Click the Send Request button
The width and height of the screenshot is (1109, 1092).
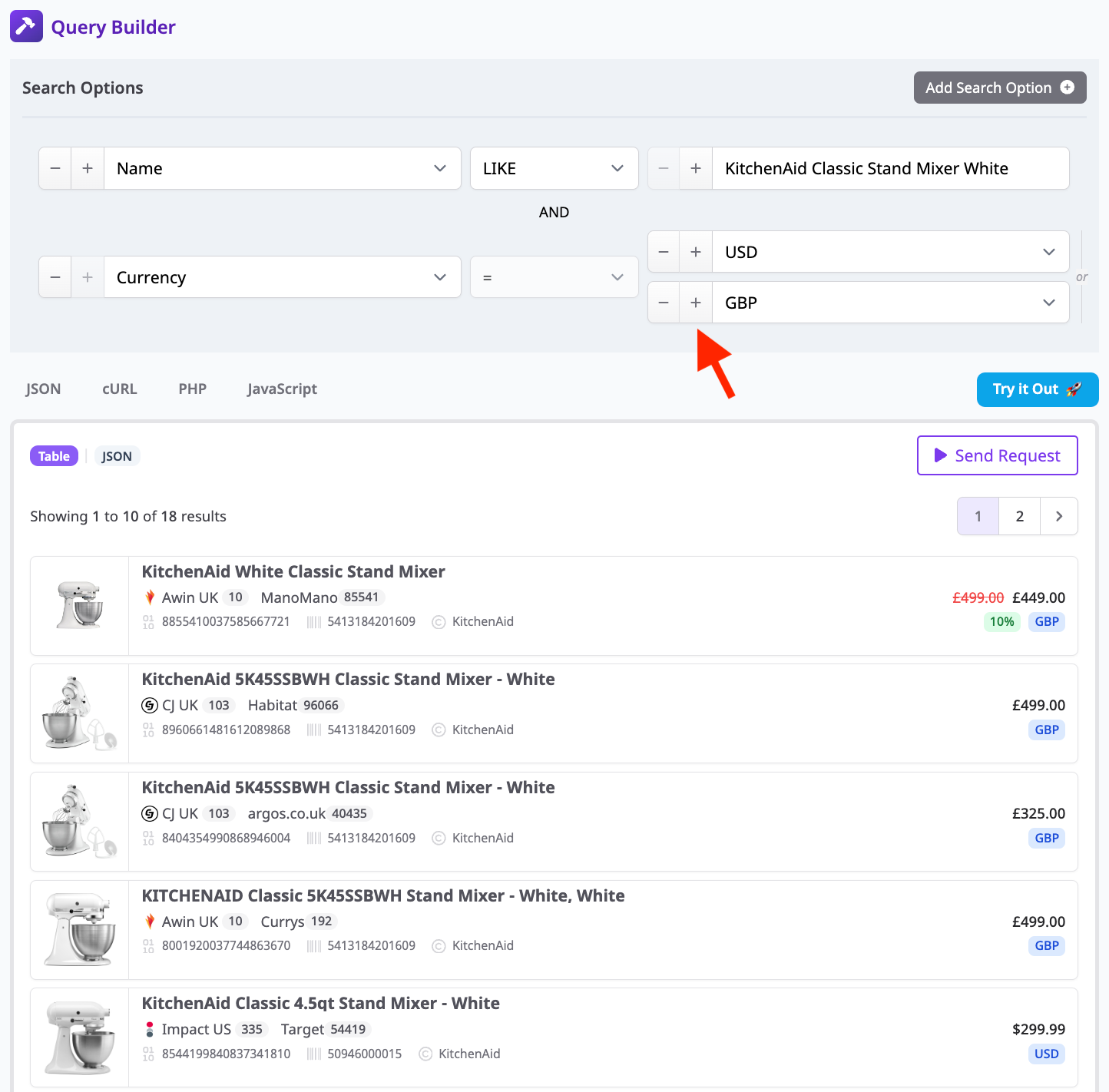(998, 455)
